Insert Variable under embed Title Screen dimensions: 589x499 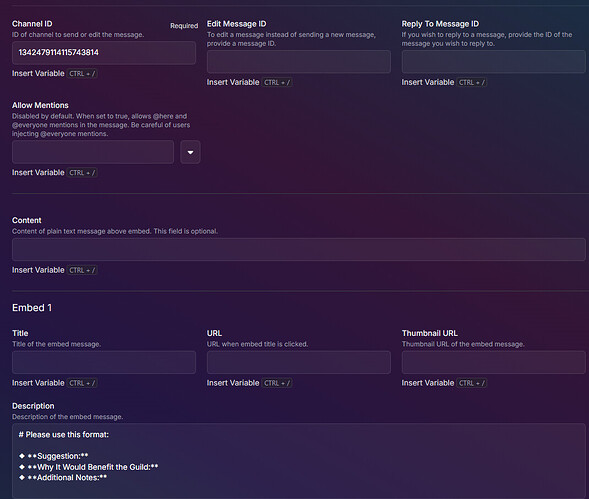[x=38, y=383]
